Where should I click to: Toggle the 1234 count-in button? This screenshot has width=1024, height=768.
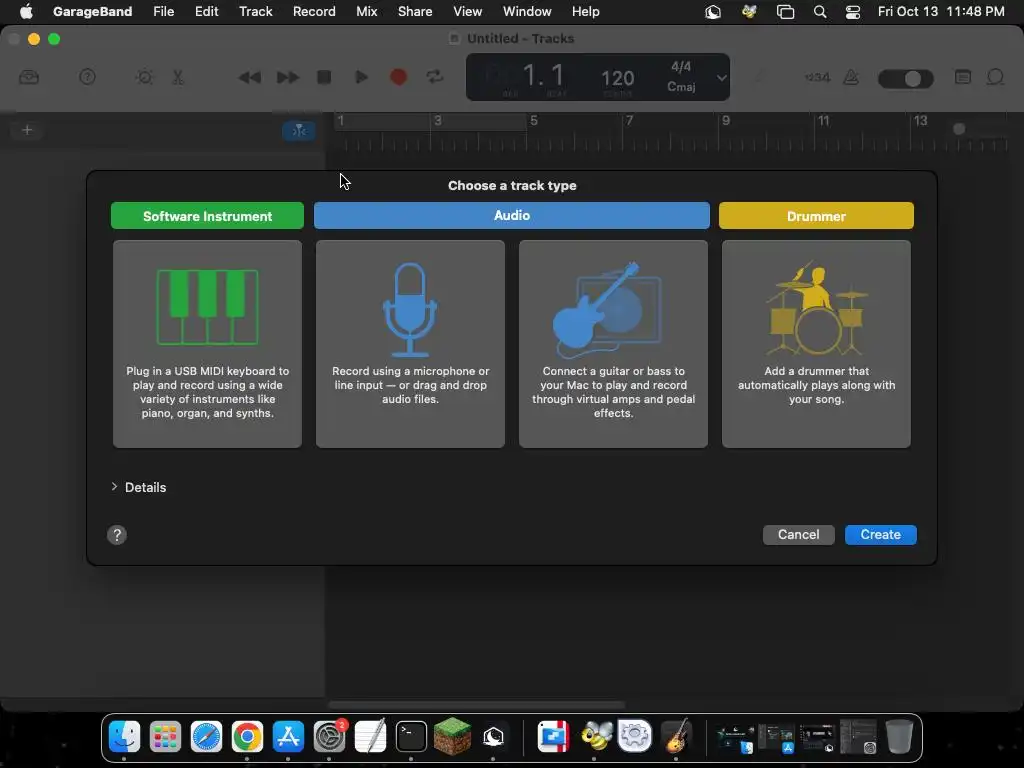[x=818, y=77]
